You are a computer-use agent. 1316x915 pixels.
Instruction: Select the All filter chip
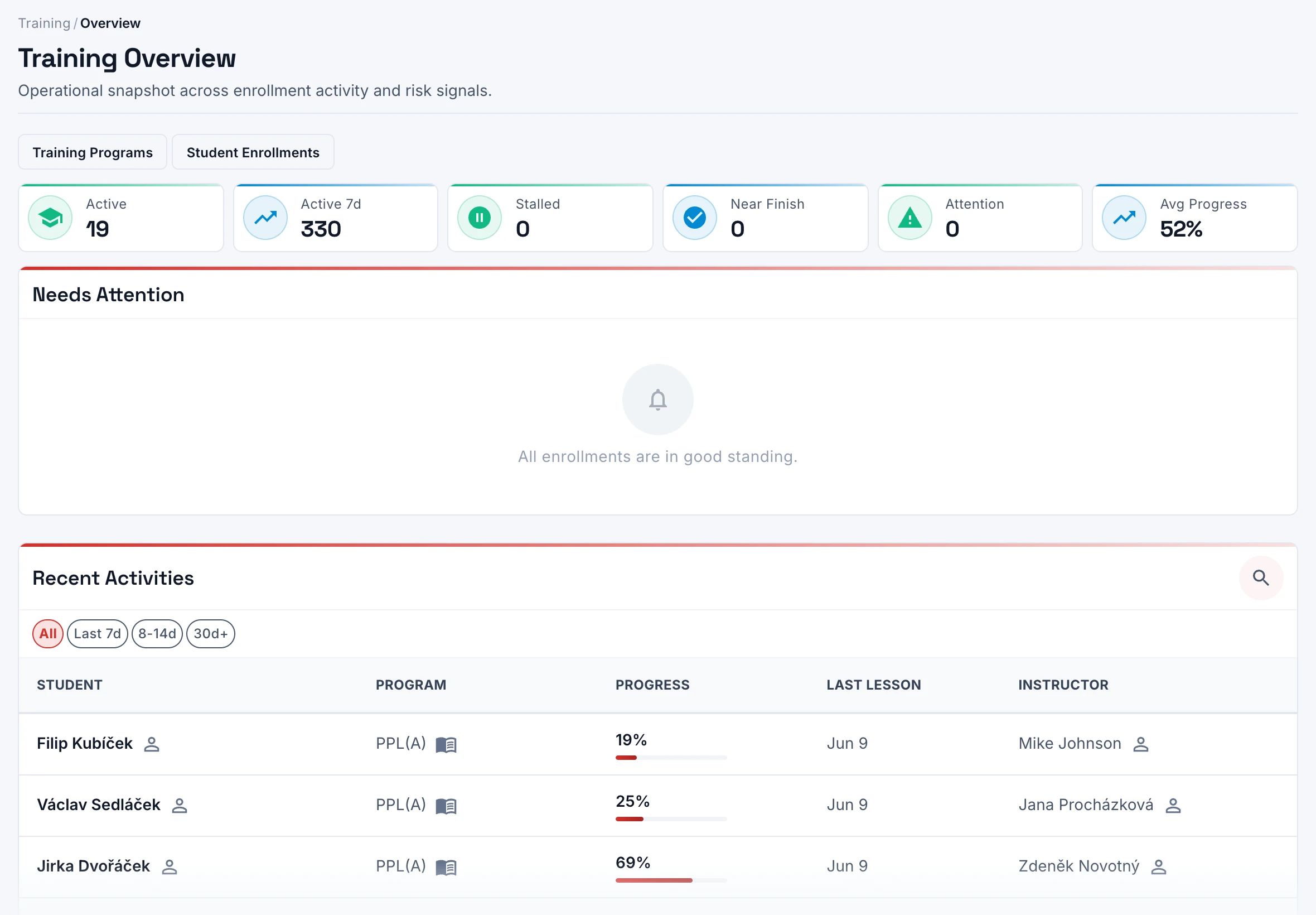click(48, 633)
